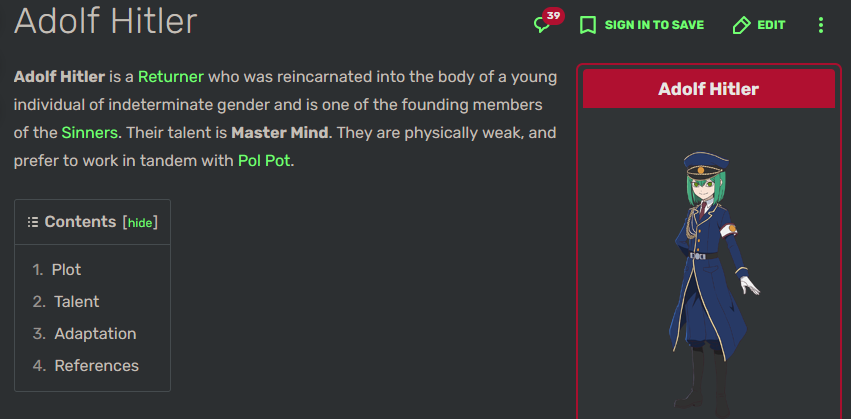Click the Contents heading text

80,222
